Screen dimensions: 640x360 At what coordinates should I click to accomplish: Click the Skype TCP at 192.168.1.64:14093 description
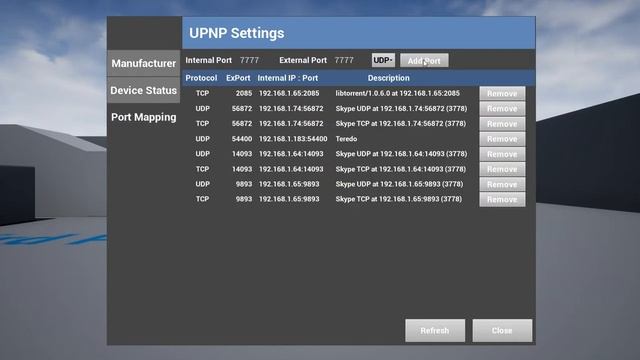coord(400,169)
